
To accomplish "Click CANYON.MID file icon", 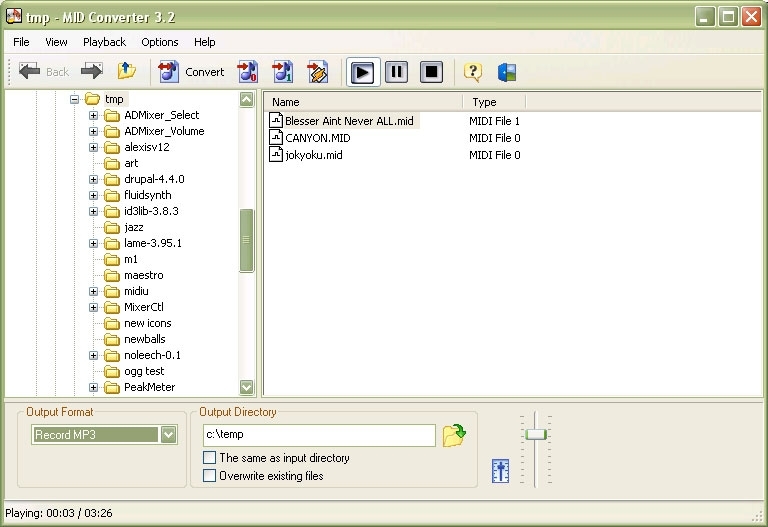I will click(x=276, y=138).
